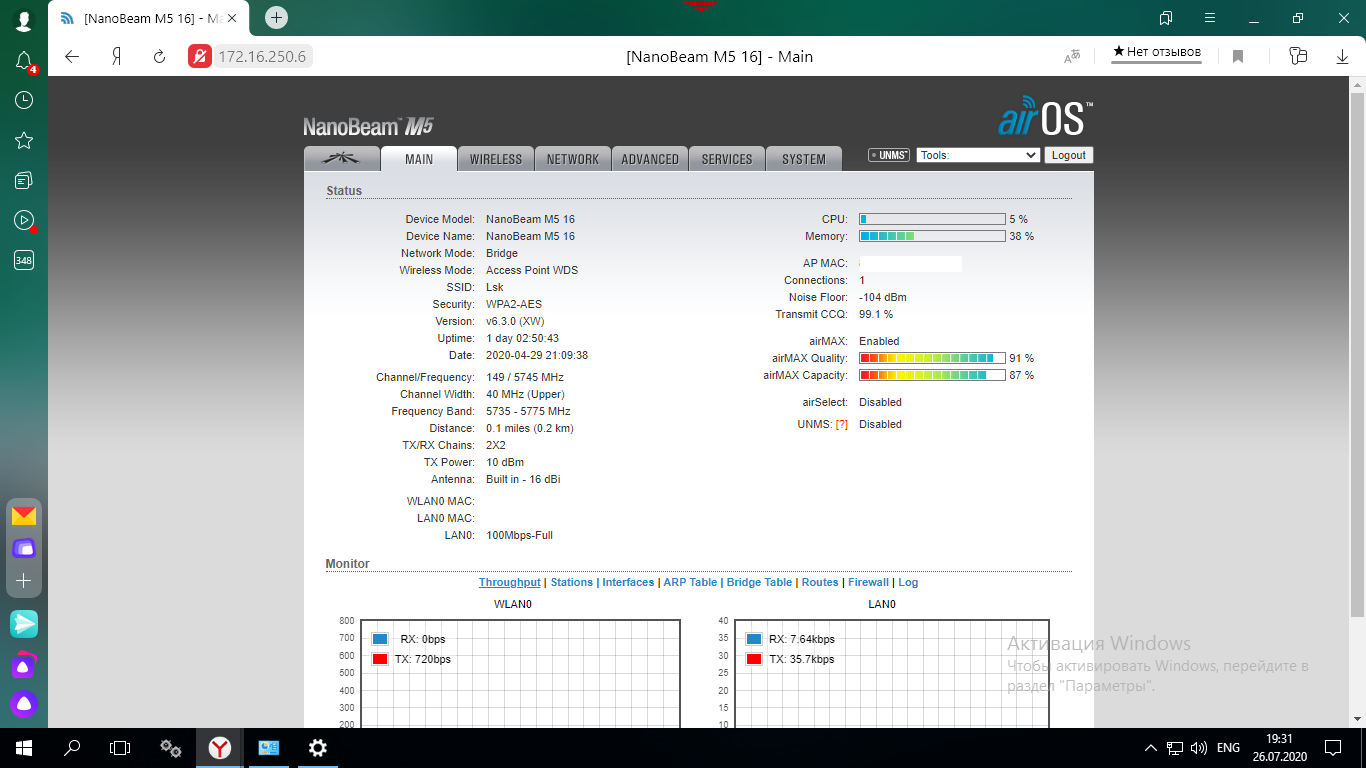Open the video play icon in sidebar
1366x768 pixels.
[x=24, y=220]
